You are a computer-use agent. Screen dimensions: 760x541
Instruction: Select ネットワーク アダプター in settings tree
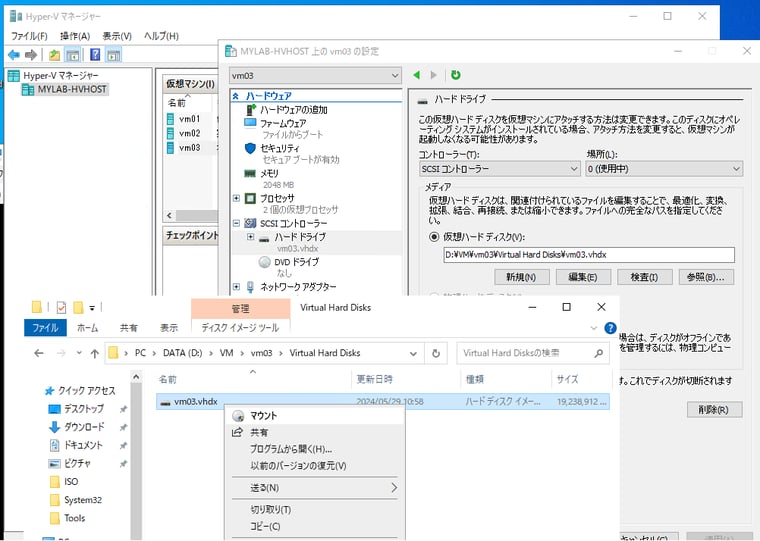(298, 287)
